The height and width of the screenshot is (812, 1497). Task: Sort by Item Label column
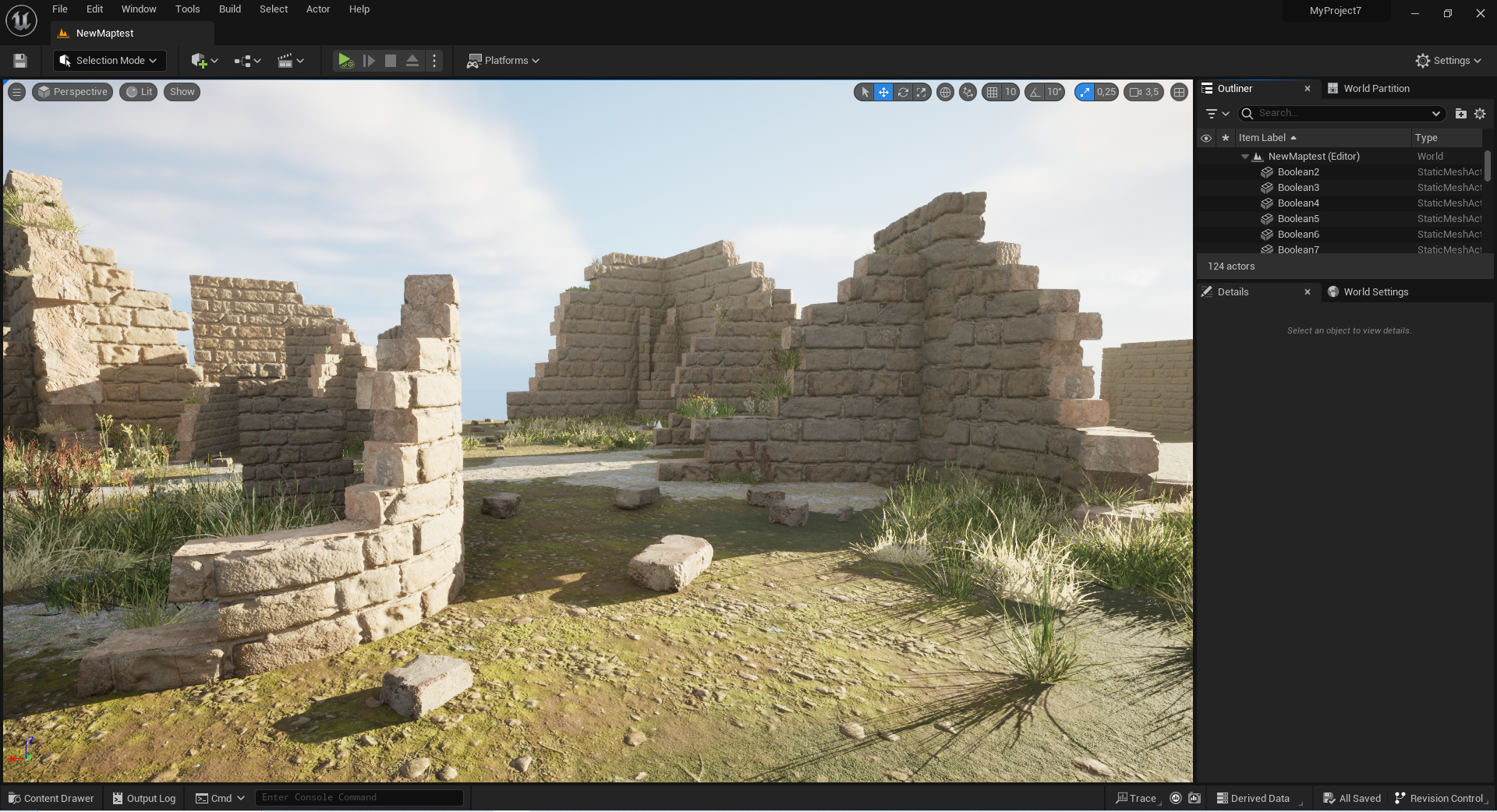click(1323, 138)
